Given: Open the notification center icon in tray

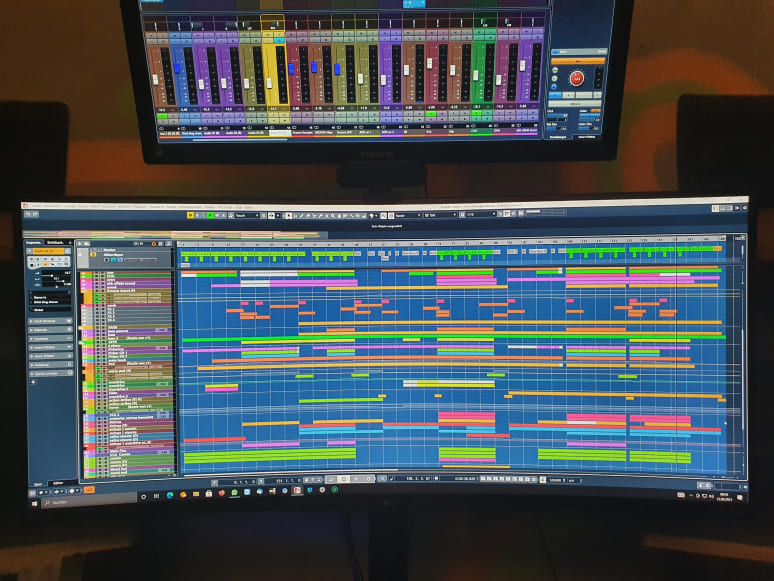Looking at the screenshot, I should [740, 498].
